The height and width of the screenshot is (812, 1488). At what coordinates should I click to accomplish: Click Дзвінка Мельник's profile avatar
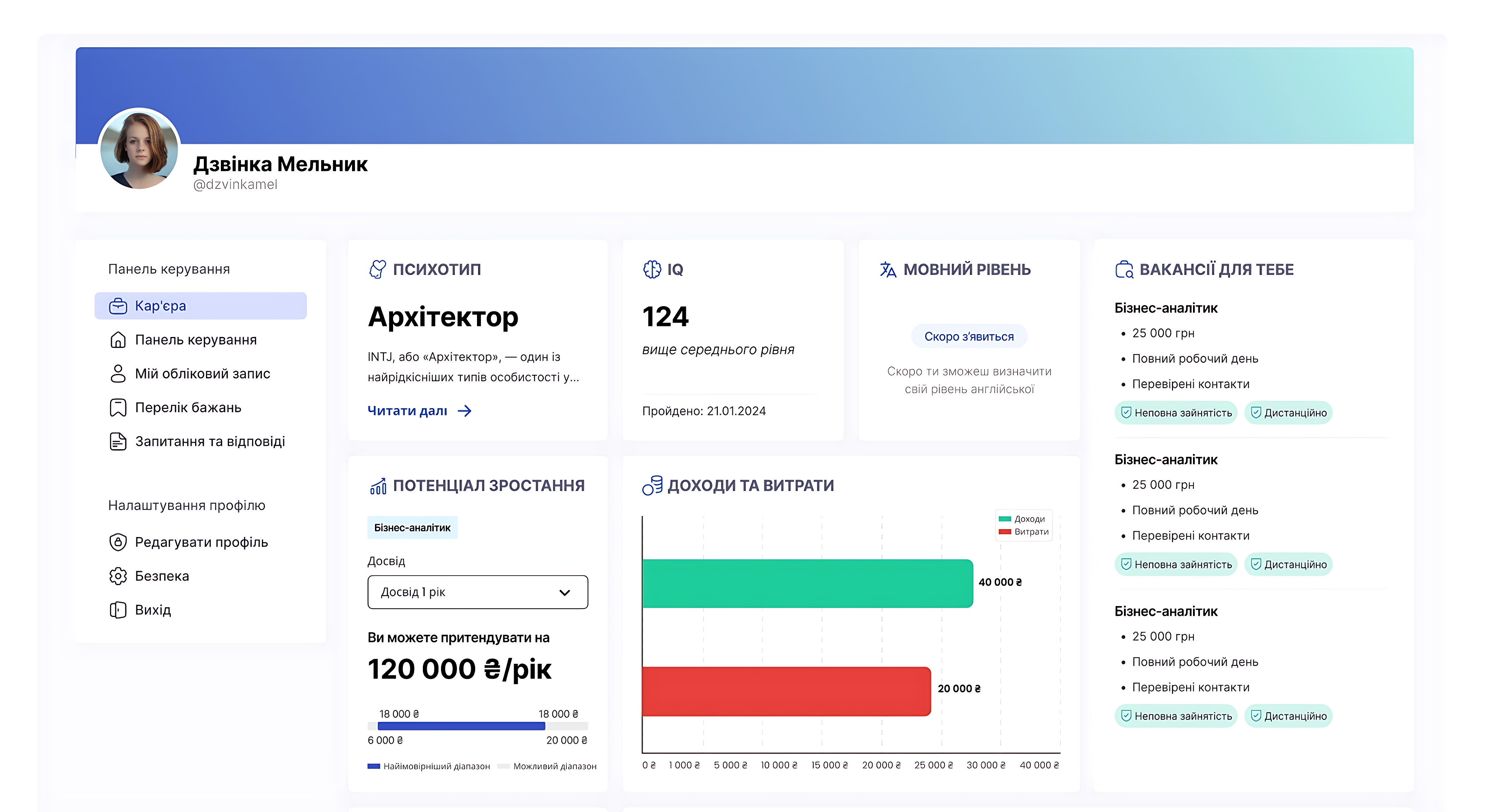[x=139, y=149]
